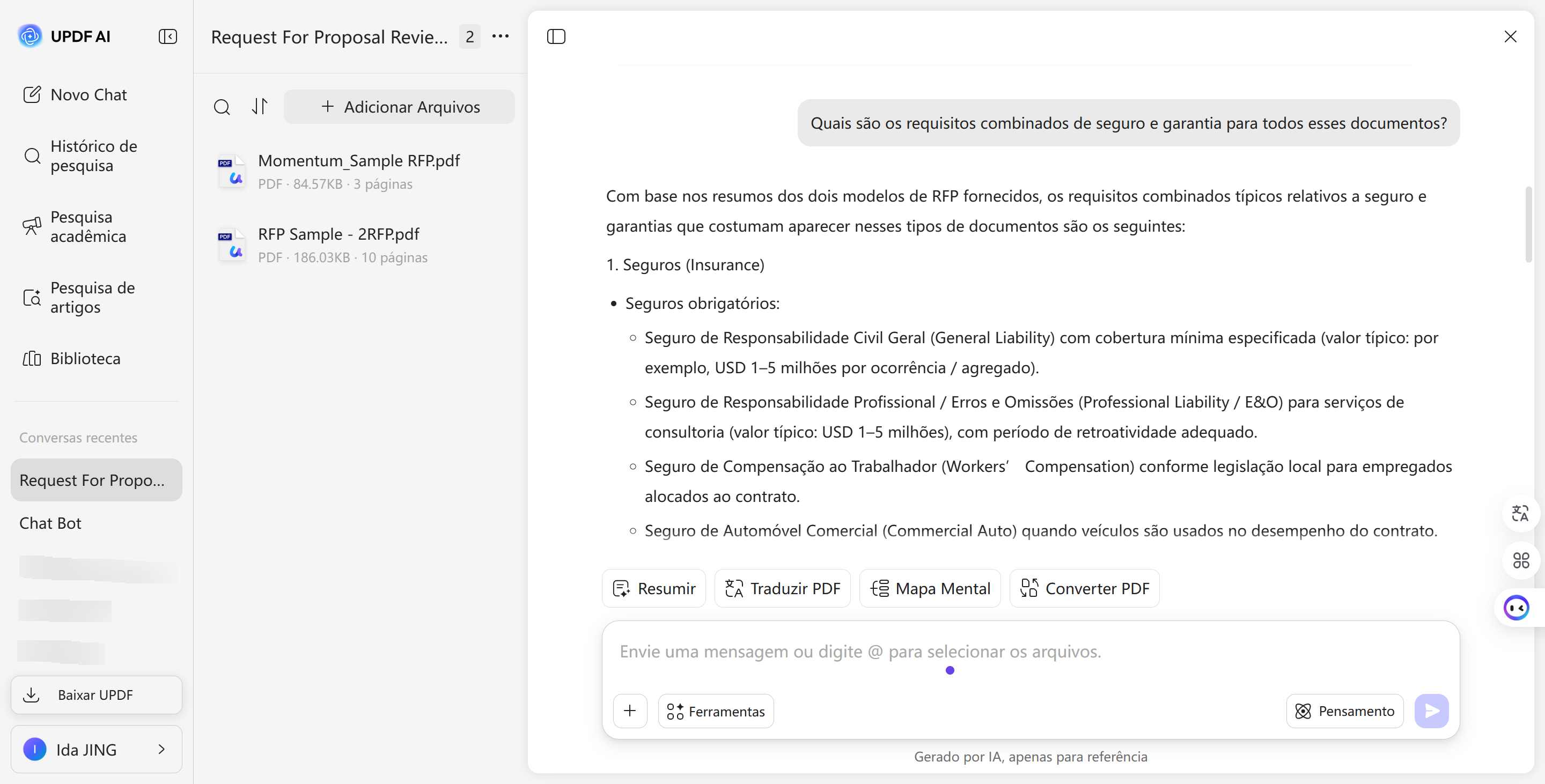Click the Resumir quick action
Viewport: 1545px width, 784px height.
click(x=654, y=589)
